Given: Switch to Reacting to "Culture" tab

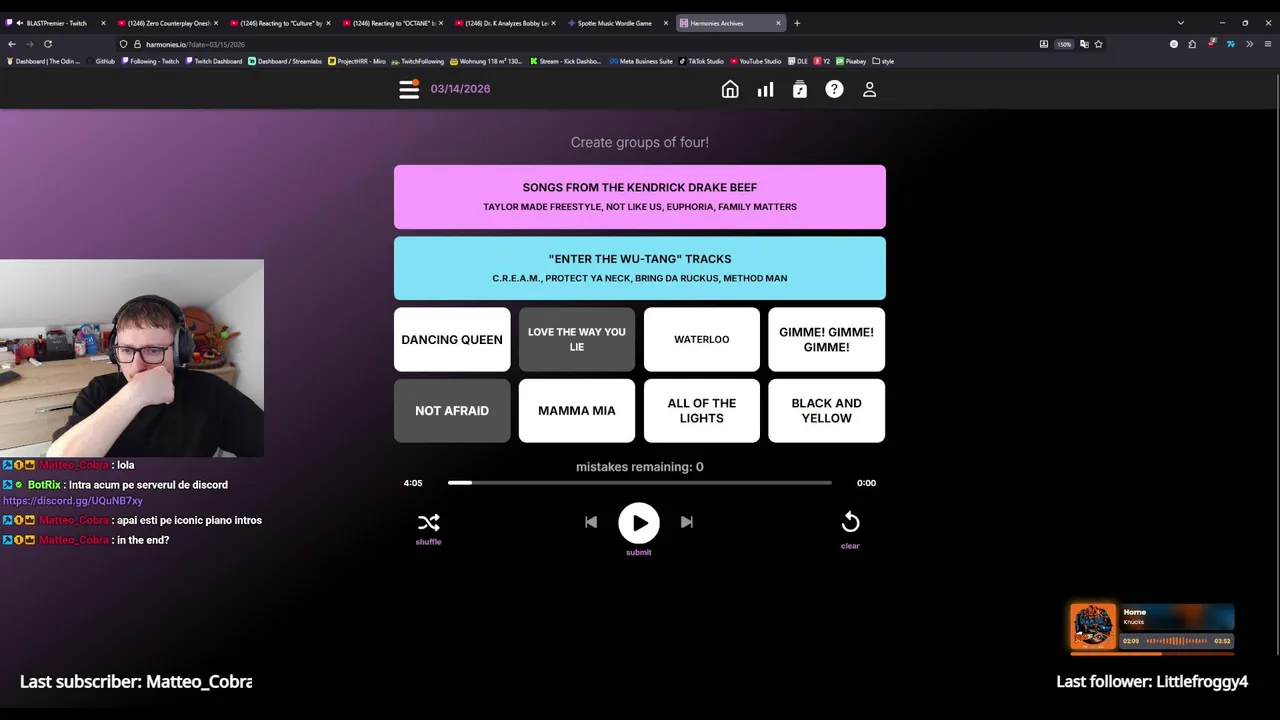Looking at the screenshot, I should [279, 23].
